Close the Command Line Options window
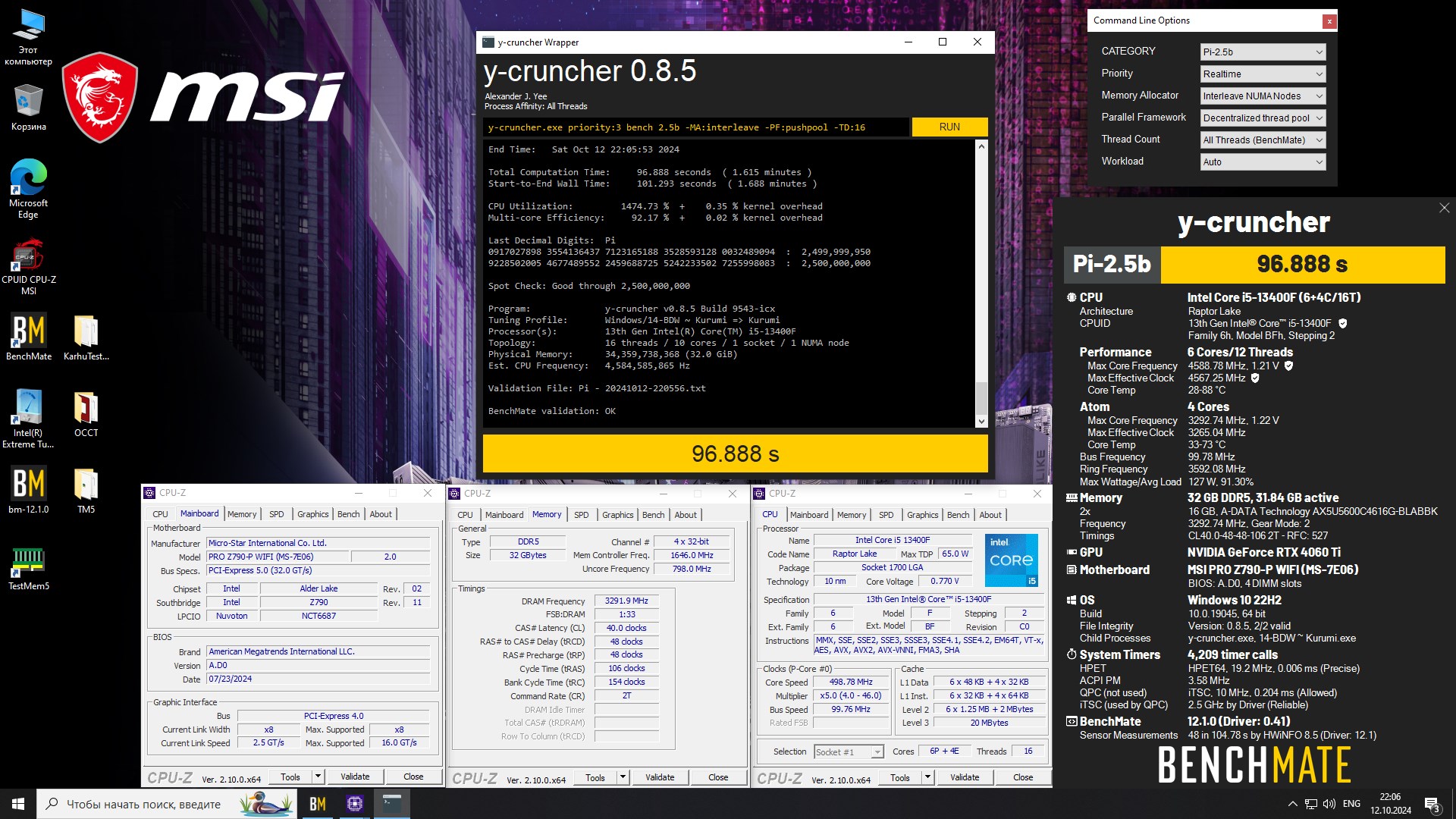Image resolution: width=1456 pixels, height=819 pixels. point(1329,21)
